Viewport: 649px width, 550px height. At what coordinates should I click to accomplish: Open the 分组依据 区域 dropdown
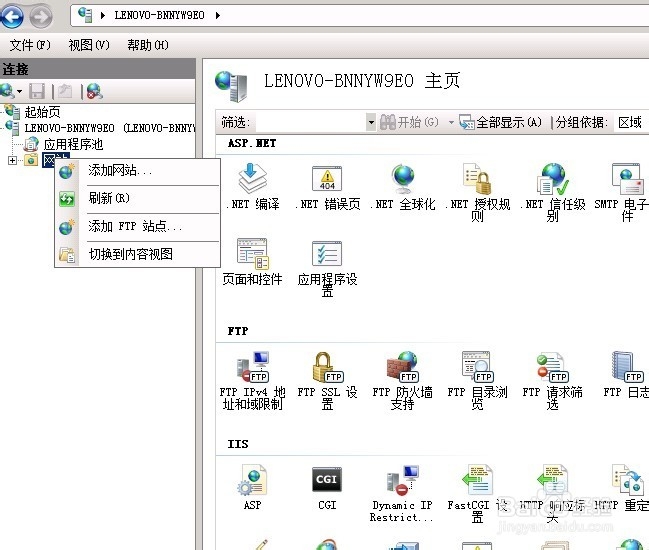coord(631,122)
